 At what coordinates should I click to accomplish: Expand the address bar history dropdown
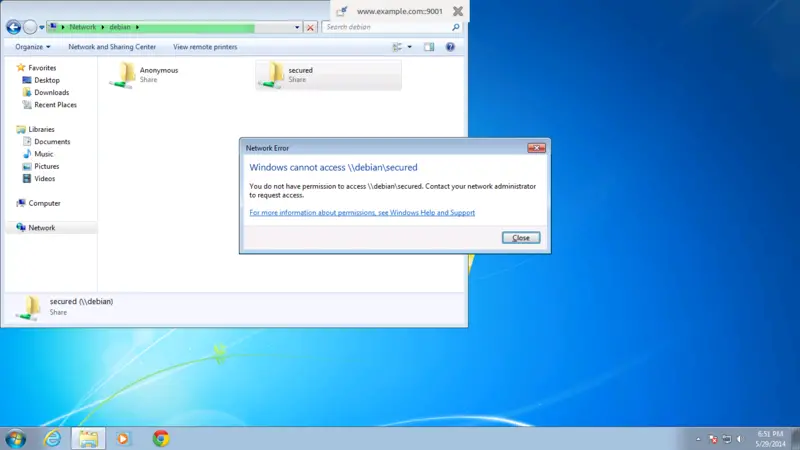click(x=297, y=27)
